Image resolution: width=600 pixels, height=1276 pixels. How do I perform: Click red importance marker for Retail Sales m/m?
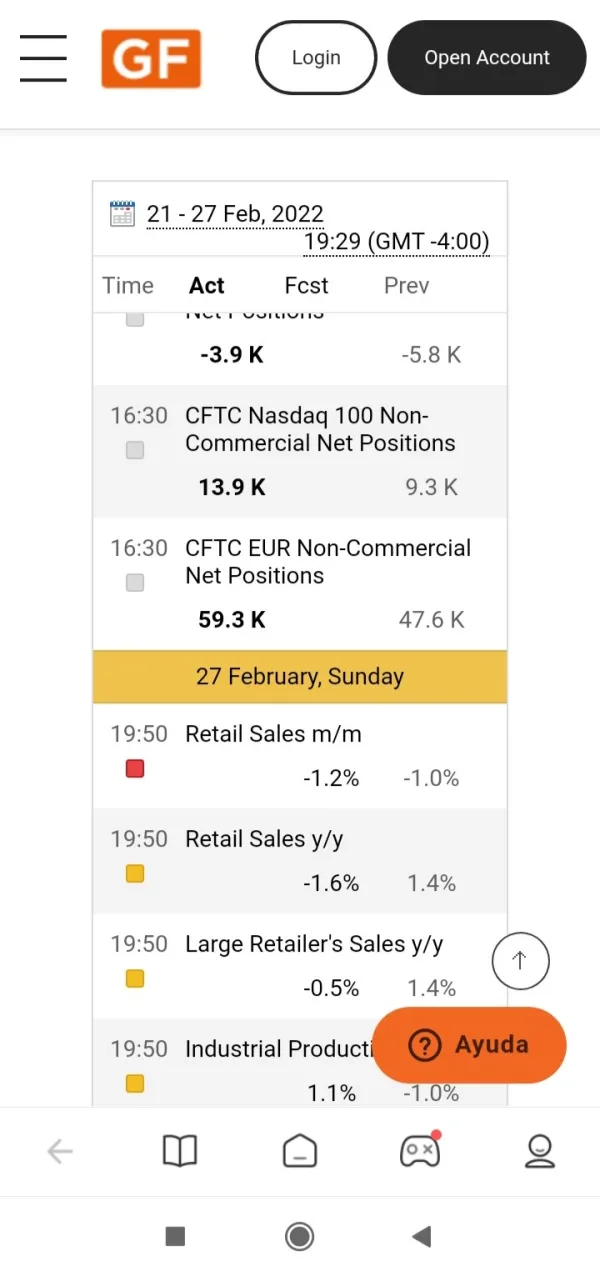pos(135,768)
